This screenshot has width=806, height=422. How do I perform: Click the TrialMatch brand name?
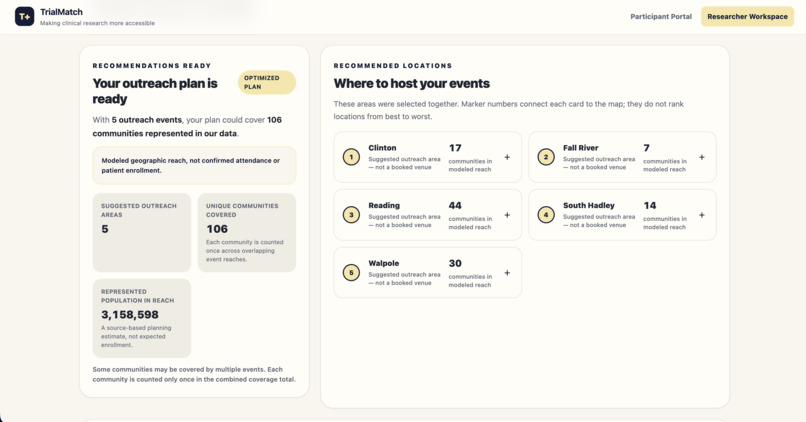[61, 12]
